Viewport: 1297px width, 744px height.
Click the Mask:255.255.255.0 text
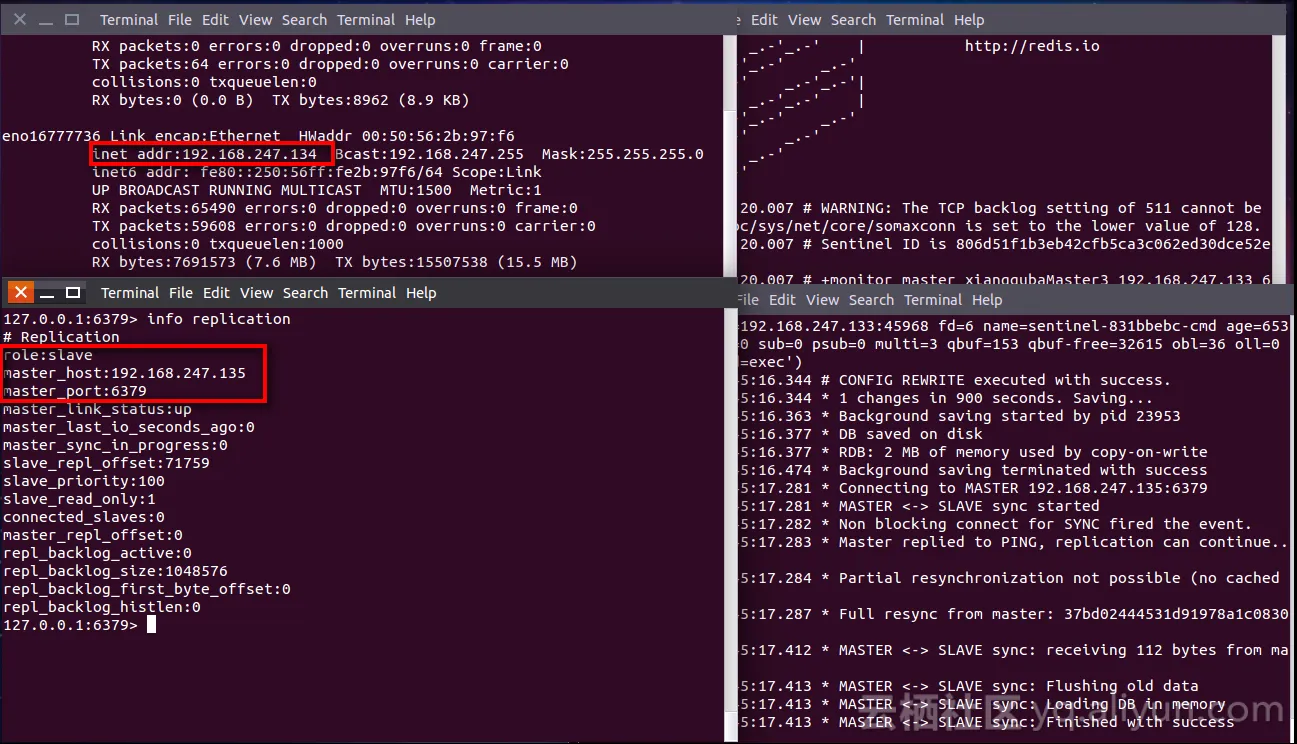622,154
